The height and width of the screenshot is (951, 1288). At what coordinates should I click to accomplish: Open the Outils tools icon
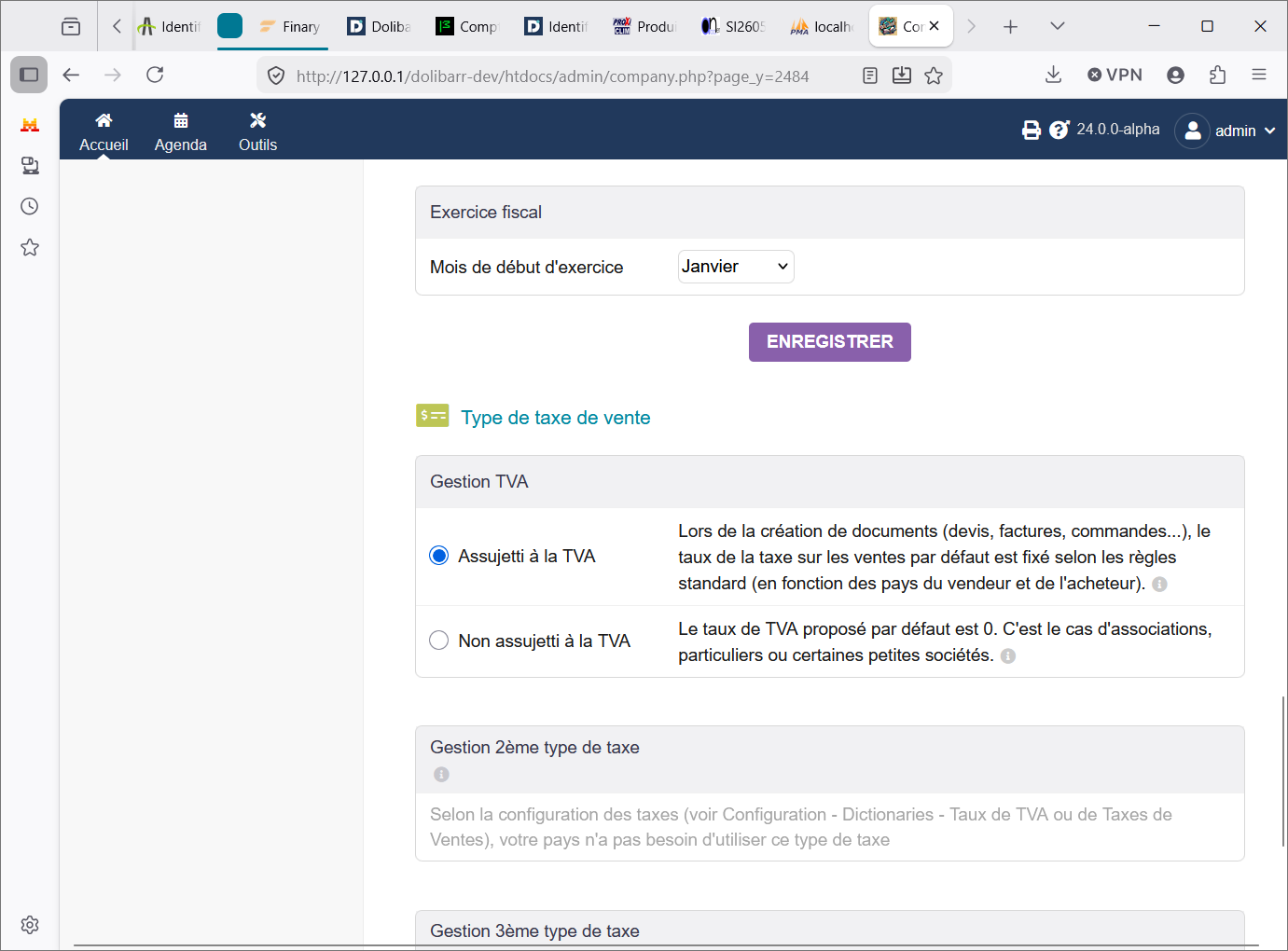click(x=258, y=120)
